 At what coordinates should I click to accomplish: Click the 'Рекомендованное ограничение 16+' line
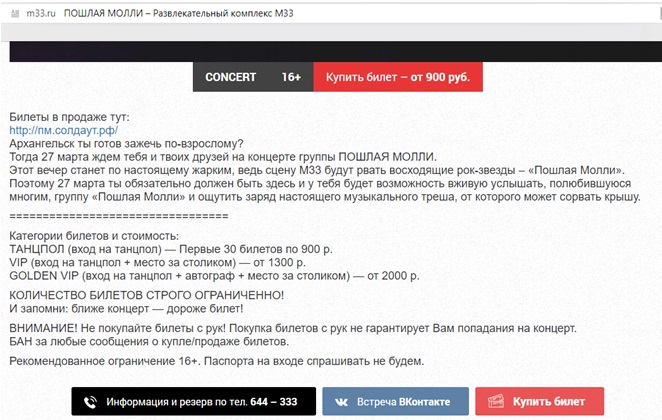pos(216,361)
